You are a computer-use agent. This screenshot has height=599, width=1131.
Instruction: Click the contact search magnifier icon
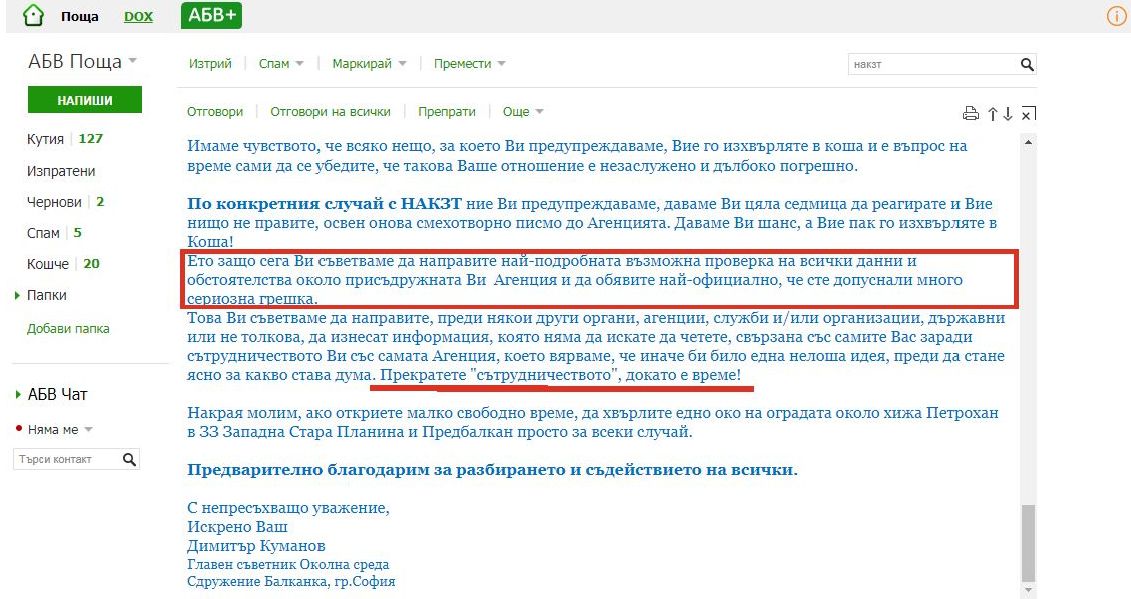(129, 459)
